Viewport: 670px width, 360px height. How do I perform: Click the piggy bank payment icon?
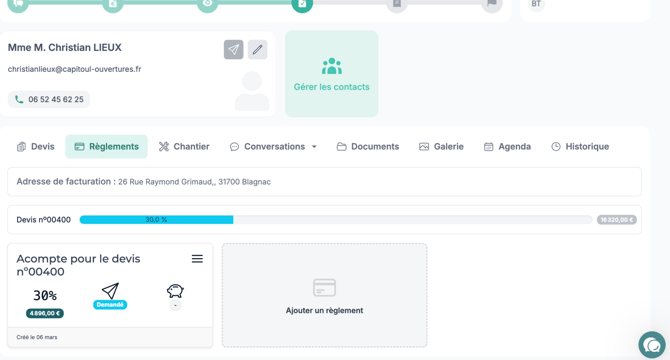coord(175,291)
